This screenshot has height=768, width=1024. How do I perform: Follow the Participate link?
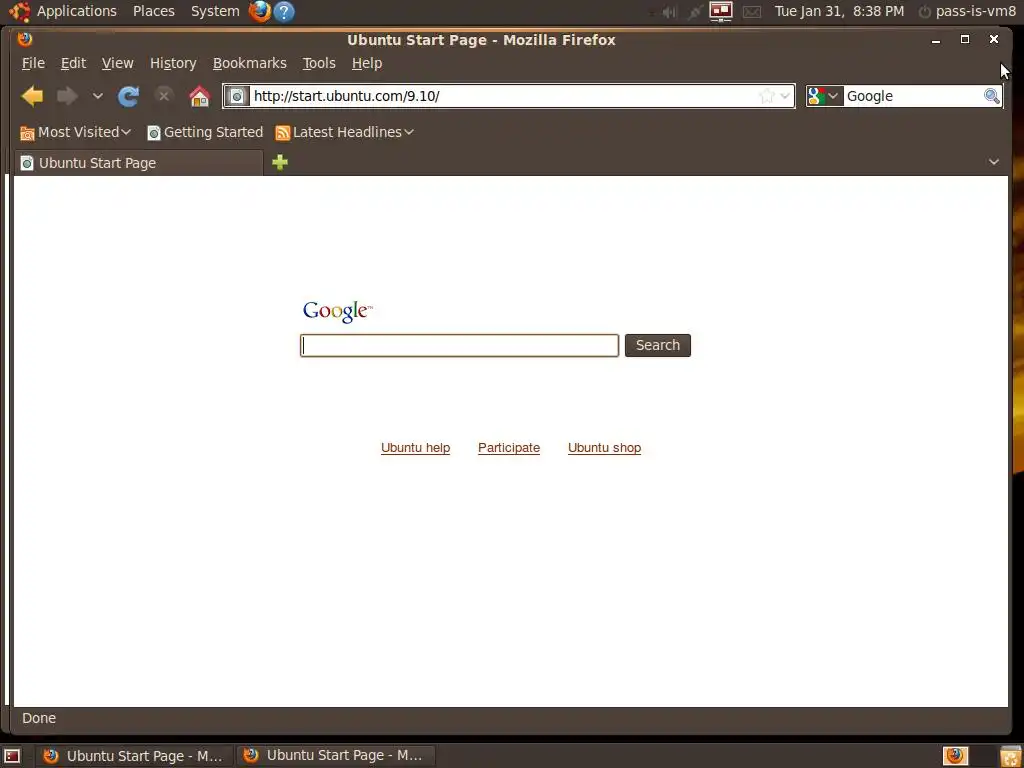pos(509,448)
